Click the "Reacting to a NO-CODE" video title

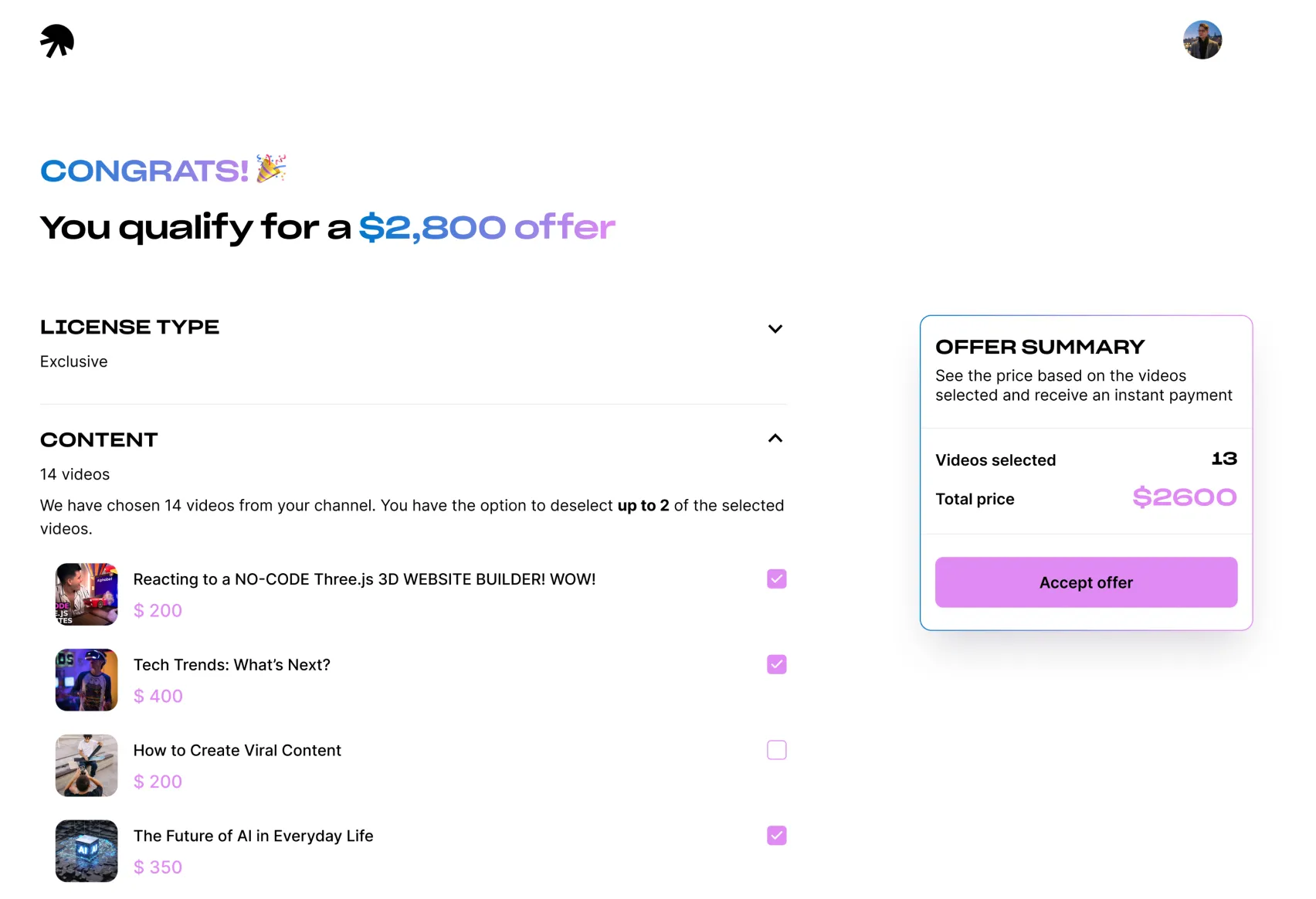(364, 579)
